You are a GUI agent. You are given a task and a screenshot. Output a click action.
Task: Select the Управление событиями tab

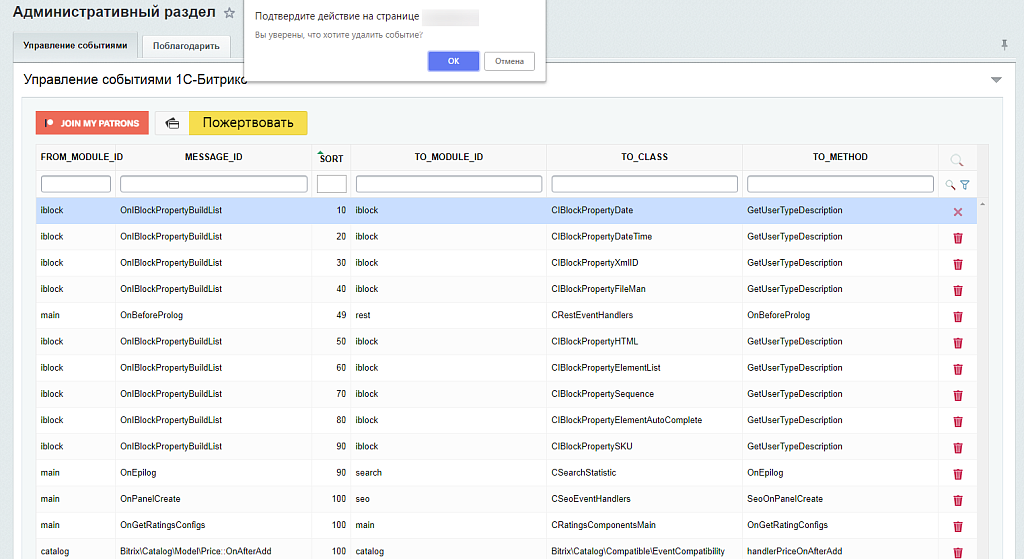click(x=76, y=46)
